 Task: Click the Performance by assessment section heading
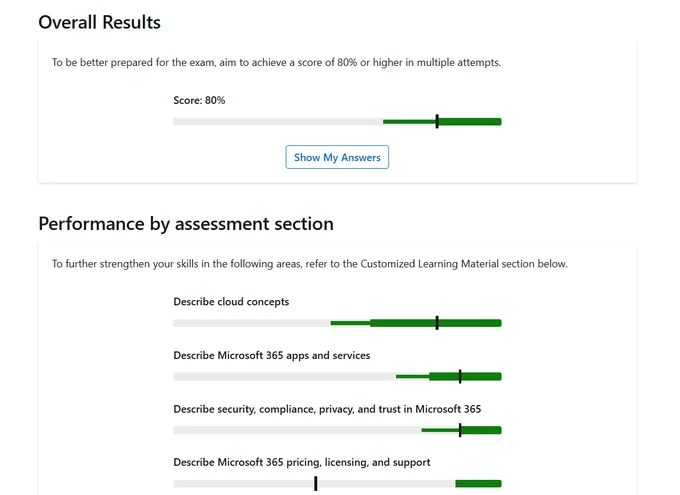[x=186, y=224]
